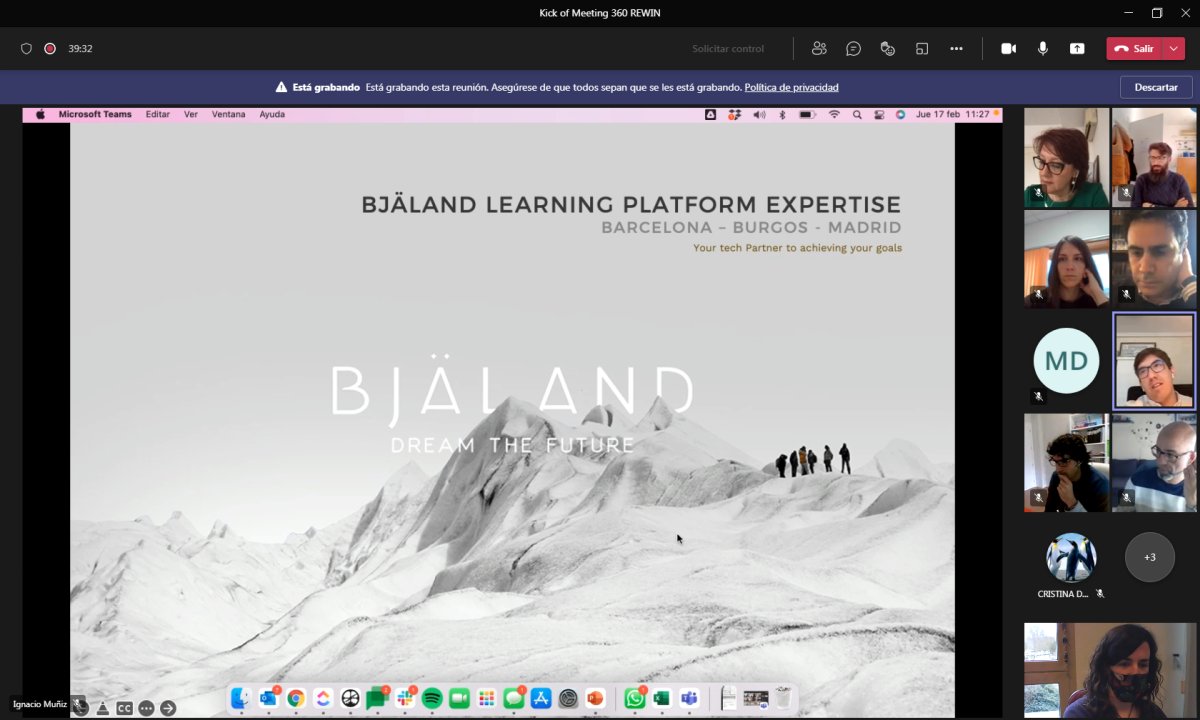This screenshot has height=720, width=1200.
Task: Open Finder in the Dock
Action: pos(240,699)
